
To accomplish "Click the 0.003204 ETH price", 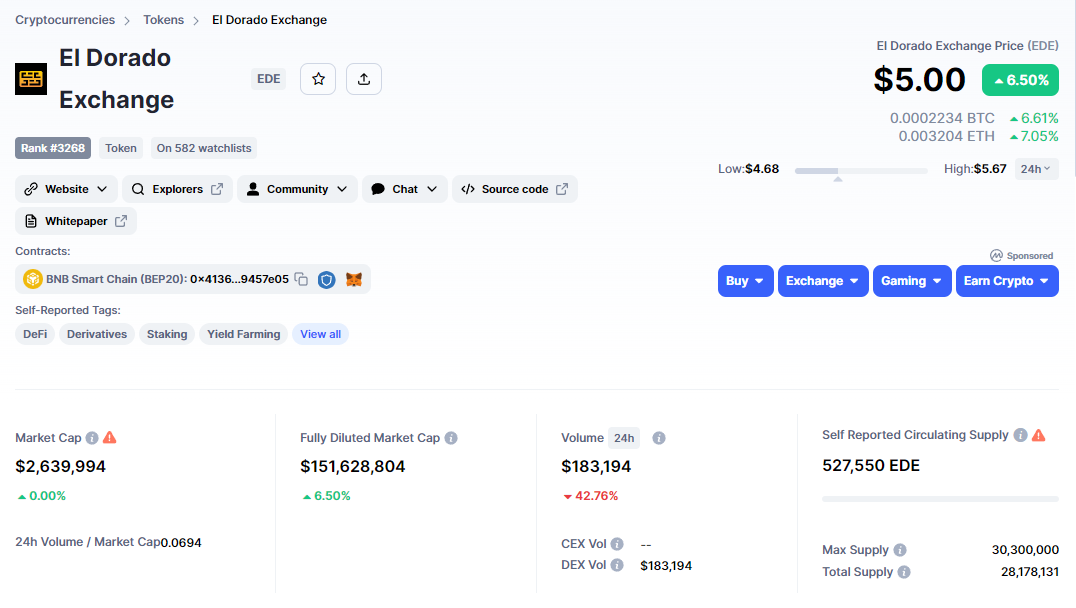I will (x=946, y=136).
